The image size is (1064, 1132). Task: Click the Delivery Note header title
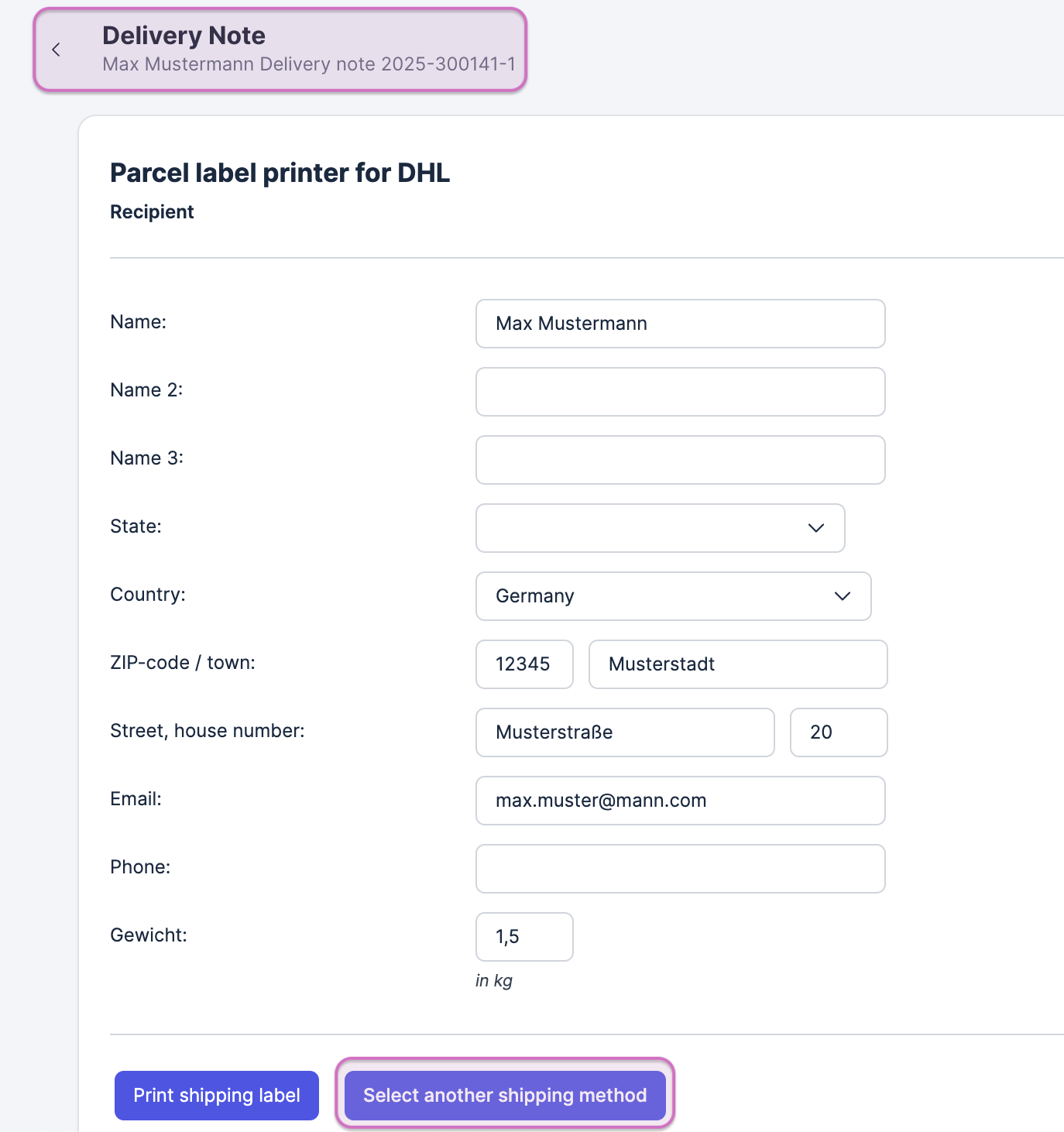[x=184, y=36]
